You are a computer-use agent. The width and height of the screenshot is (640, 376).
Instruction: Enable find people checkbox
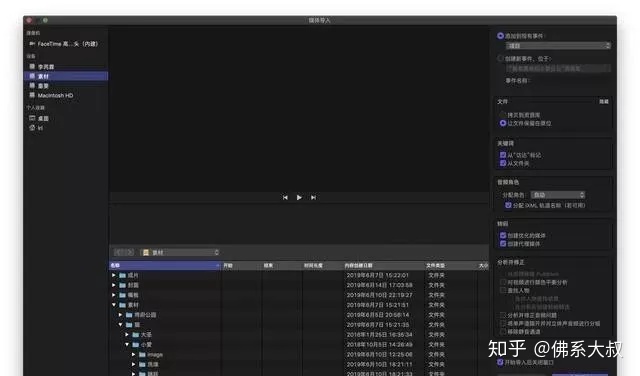pos(503,291)
